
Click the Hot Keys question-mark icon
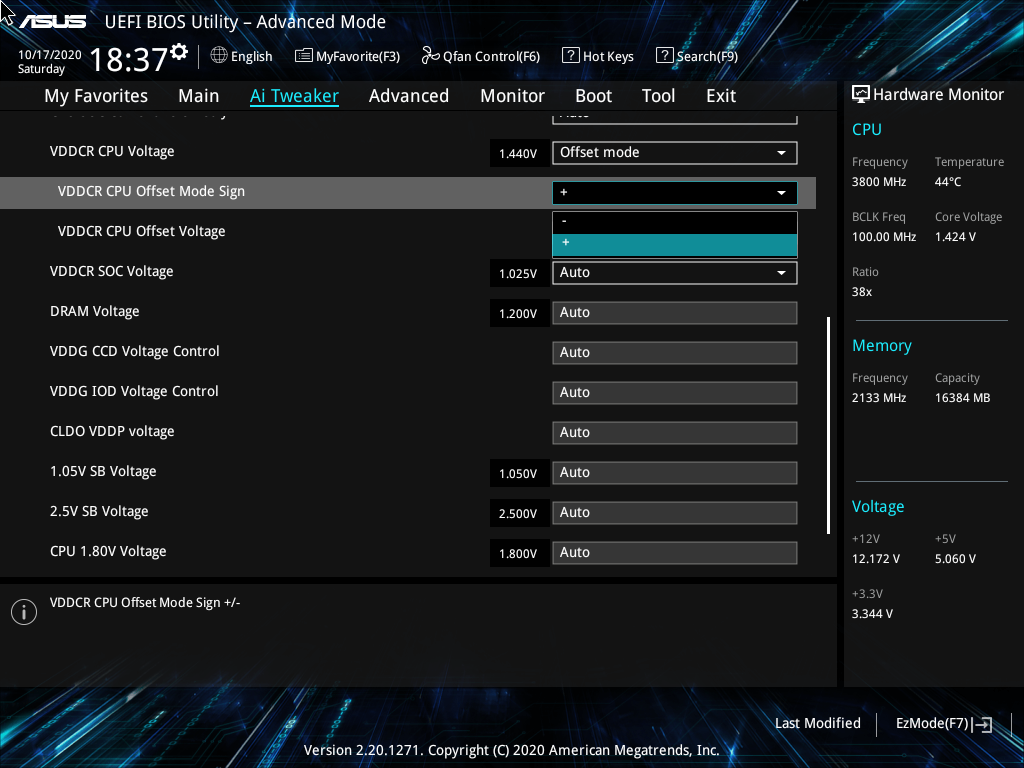(x=570, y=56)
